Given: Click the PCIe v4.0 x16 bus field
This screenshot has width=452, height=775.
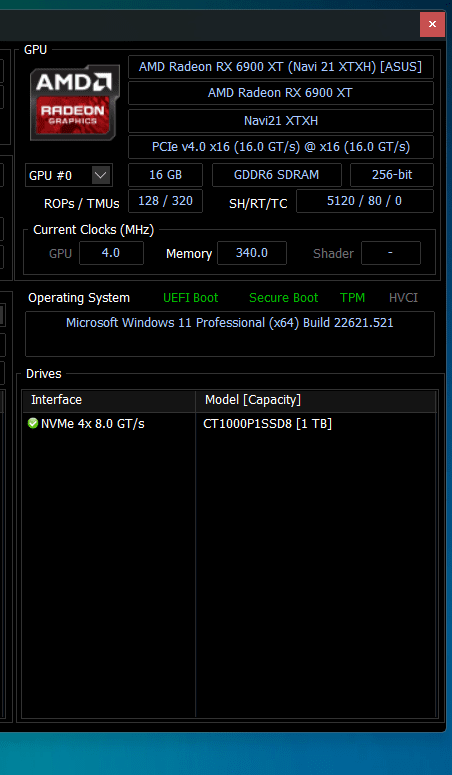Looking at the screenshot, I should click(280, 147).
